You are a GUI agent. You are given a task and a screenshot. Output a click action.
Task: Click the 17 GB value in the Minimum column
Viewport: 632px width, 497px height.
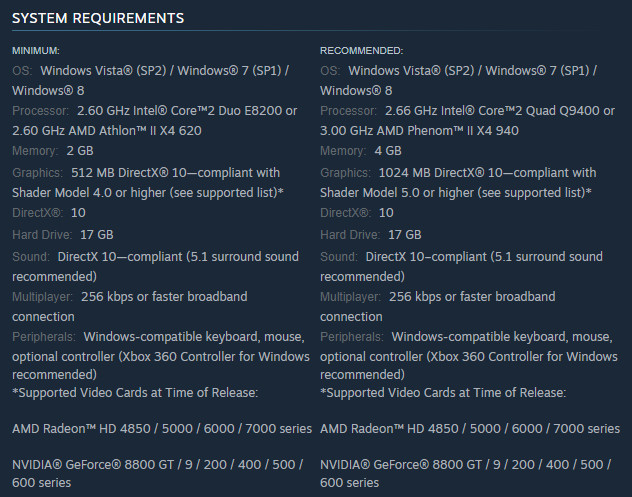pos(97,235)
